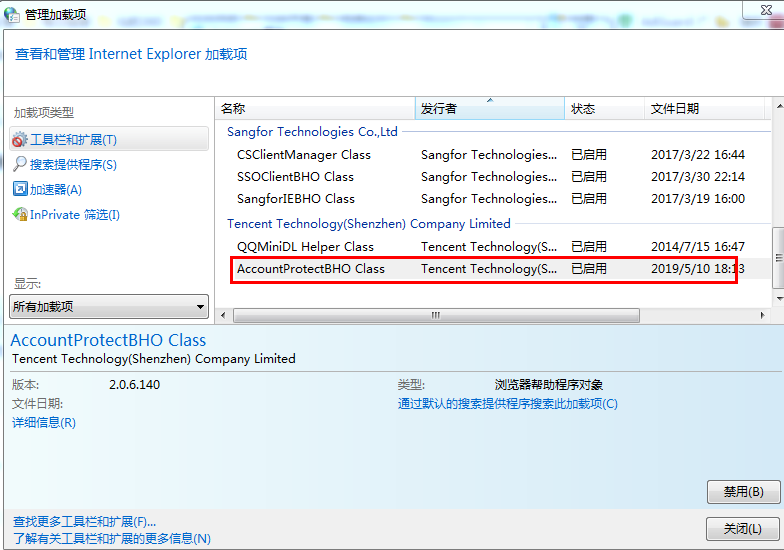784x550 pixels.
Task: Sort by the 发行者 column header
Action: (490, 108)
